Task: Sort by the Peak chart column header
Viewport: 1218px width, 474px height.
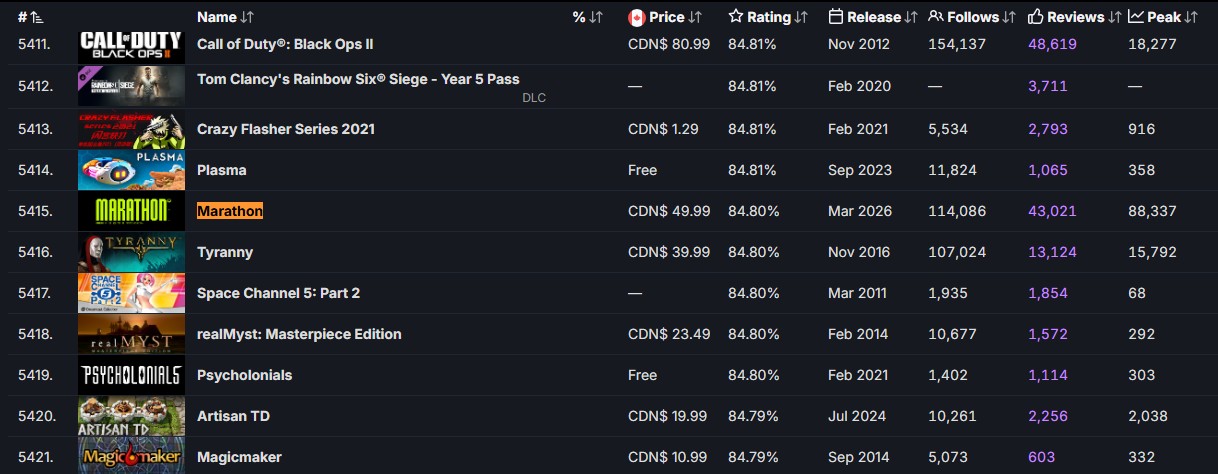Action: click(x=1163, y=17)
